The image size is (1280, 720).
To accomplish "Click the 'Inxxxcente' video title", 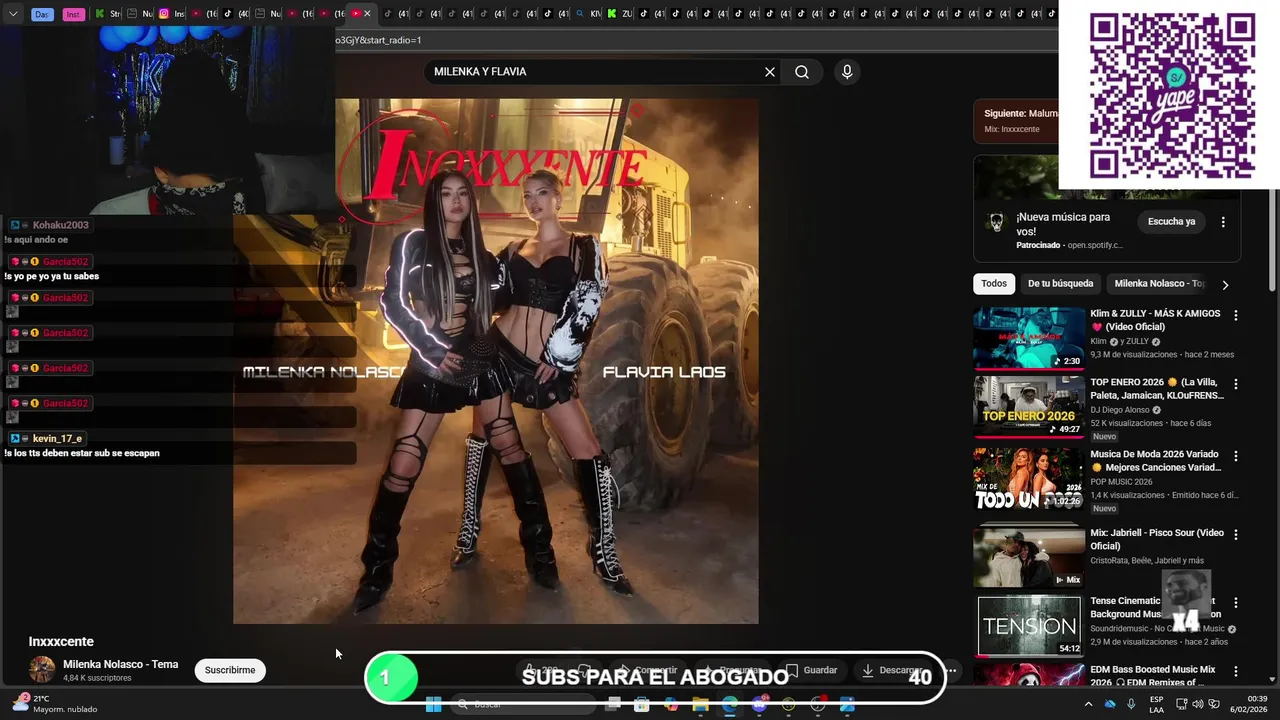I will click(61, 642).
